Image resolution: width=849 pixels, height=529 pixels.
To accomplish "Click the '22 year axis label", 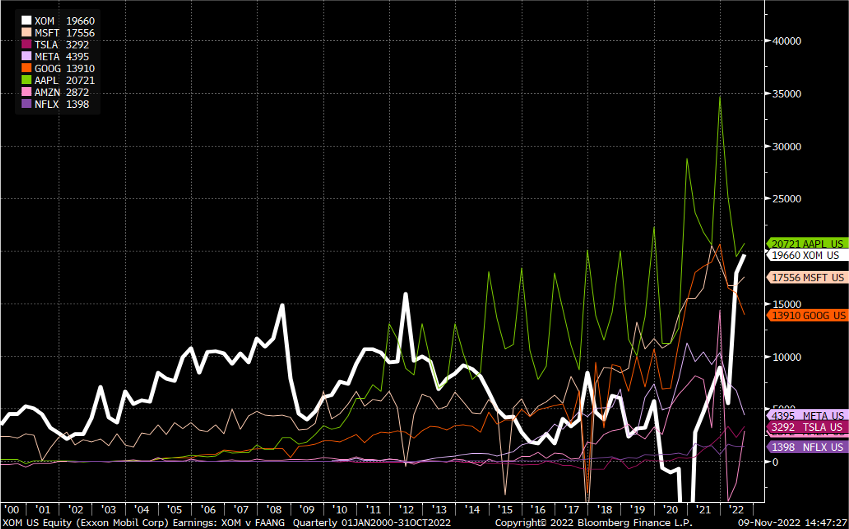I will click(x=736, y=510).
